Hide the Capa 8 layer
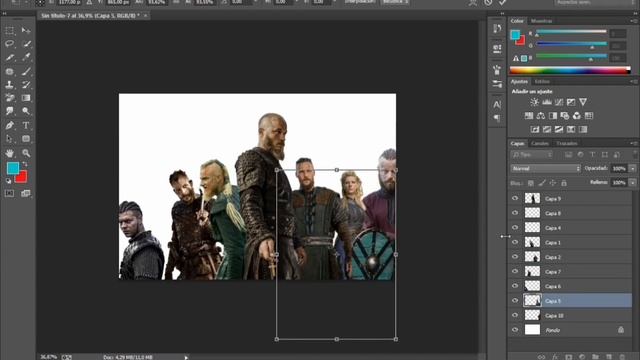 (x=515, y=213)
